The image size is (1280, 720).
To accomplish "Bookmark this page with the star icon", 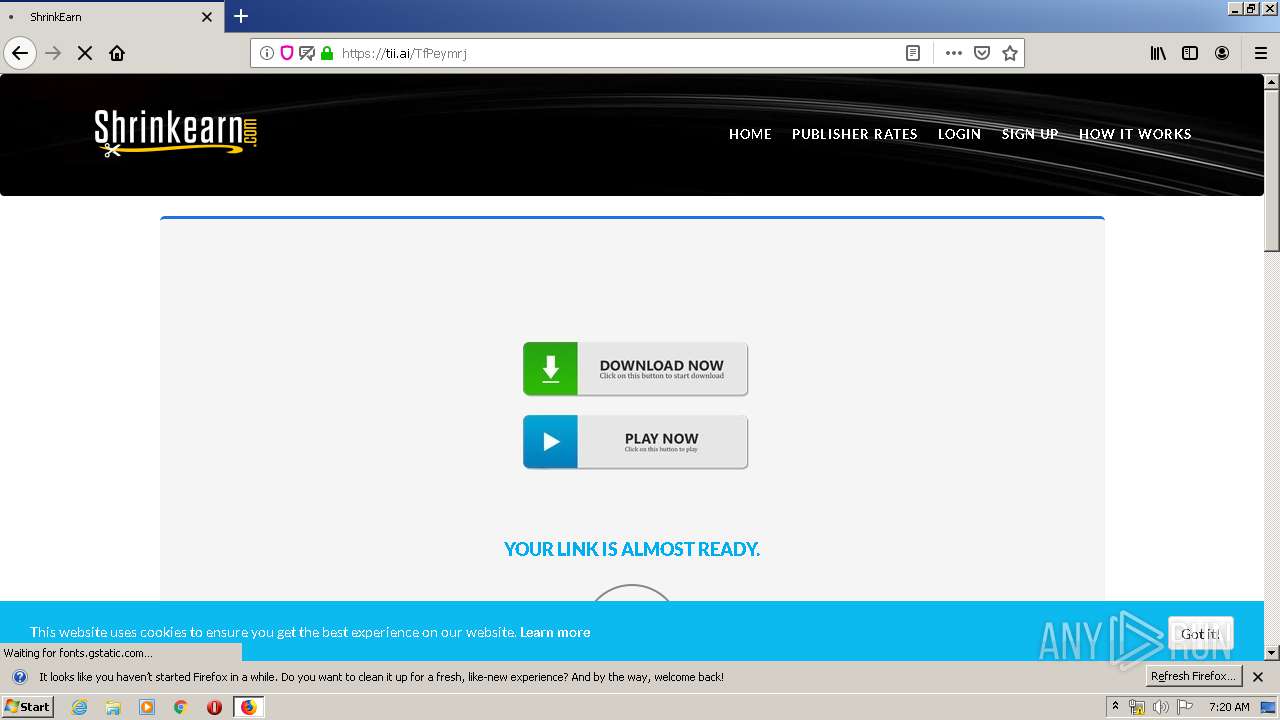I will pyautogui.click(x=1010, y=53).
